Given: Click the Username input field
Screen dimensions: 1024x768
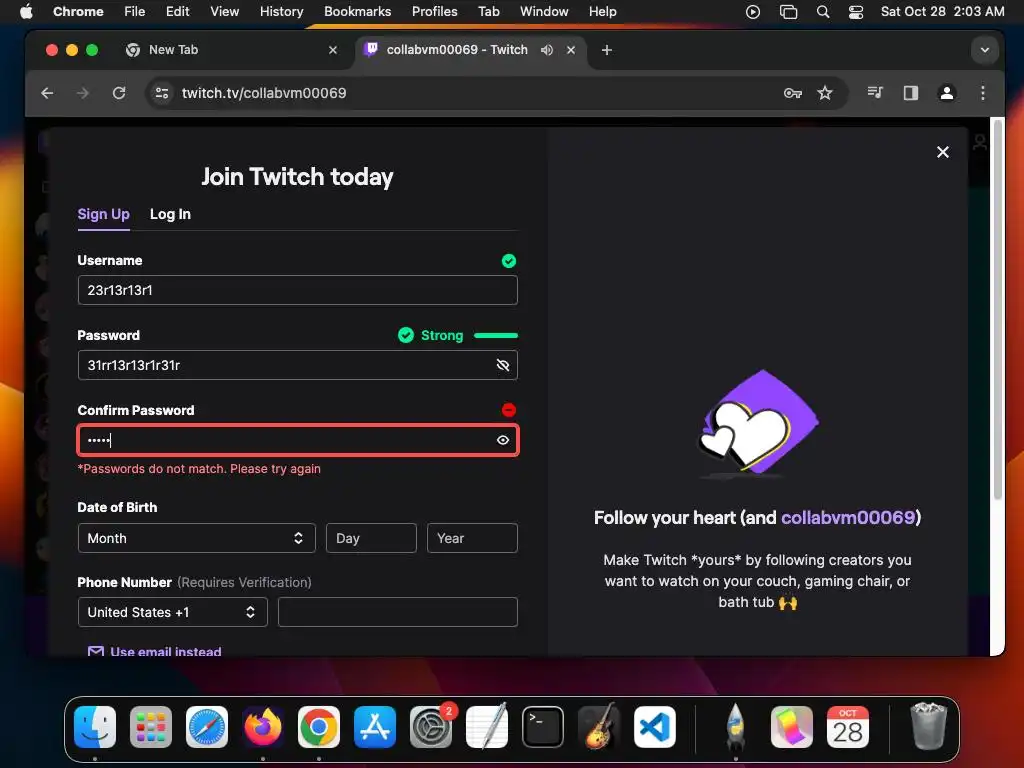Looking at the screenshot, I should (x=297, y=290).
